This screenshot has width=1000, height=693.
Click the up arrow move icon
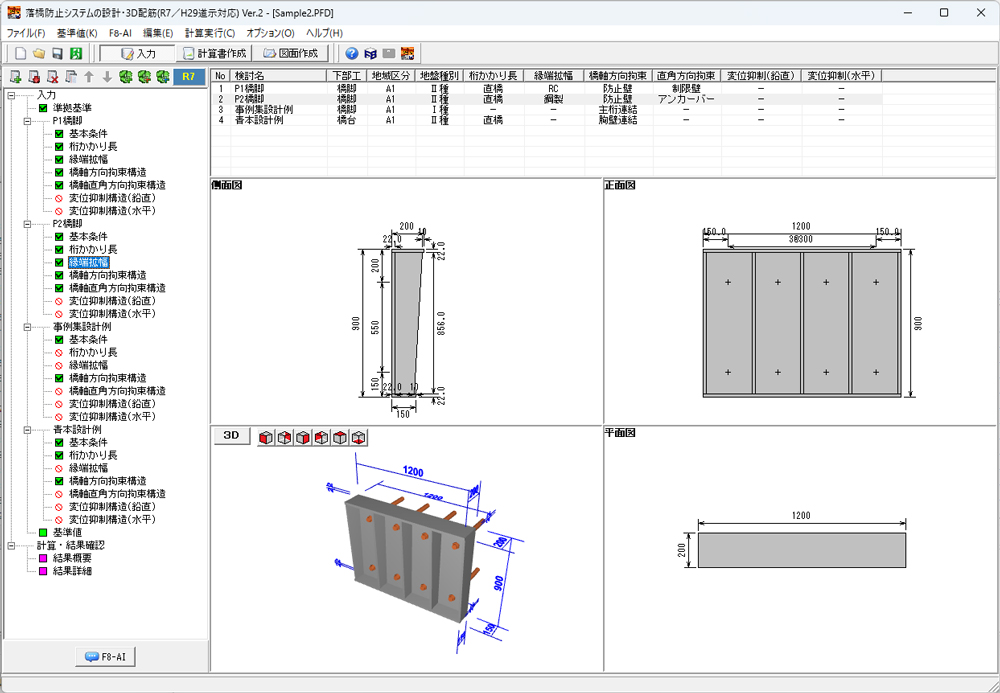[x=89, y=77]
